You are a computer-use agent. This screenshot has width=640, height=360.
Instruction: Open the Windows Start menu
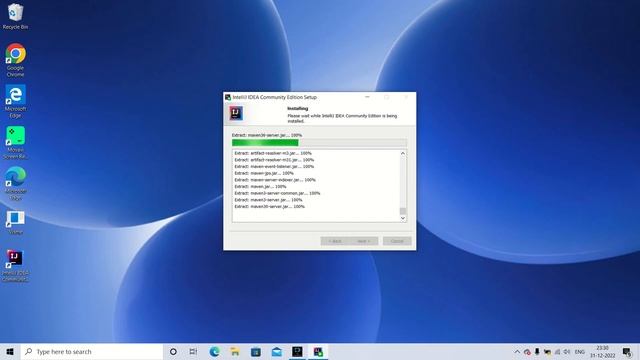(x=10, y=351)
